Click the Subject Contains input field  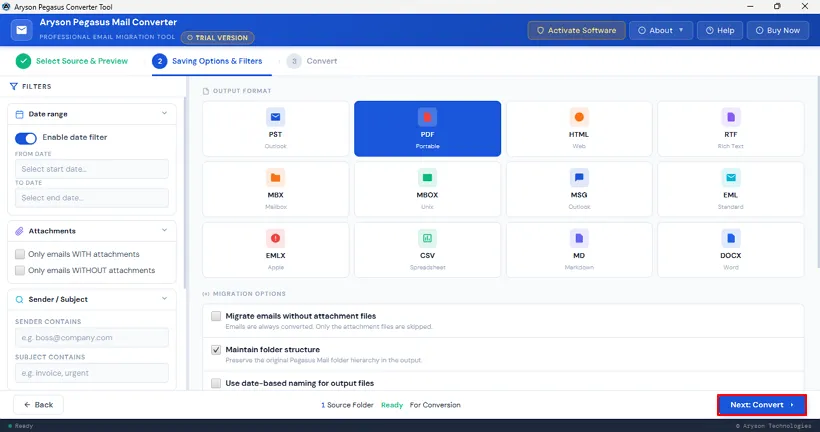click(92, 373)
